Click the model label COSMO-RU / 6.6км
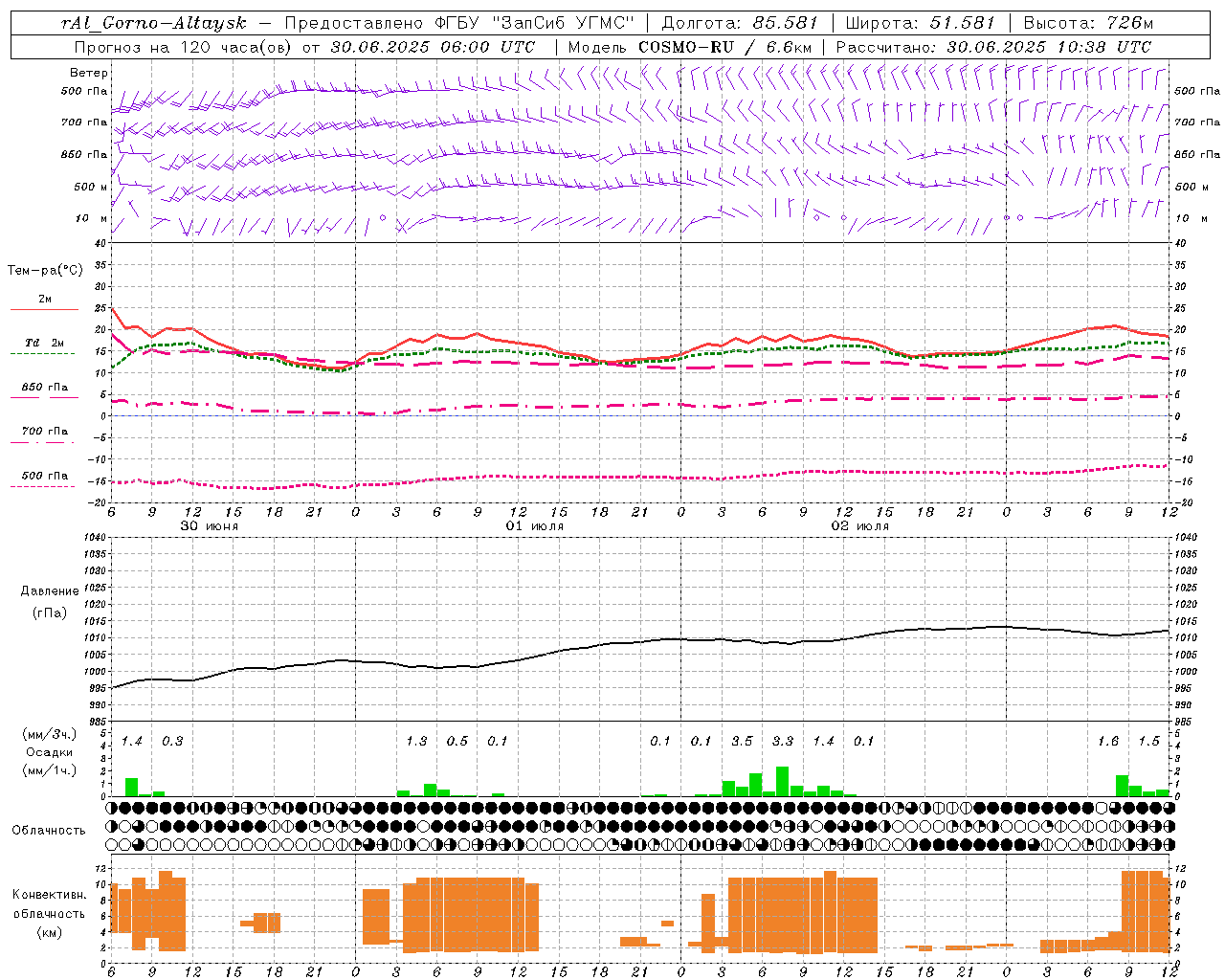The image size is (1225, 980). (x=724, y=47)
